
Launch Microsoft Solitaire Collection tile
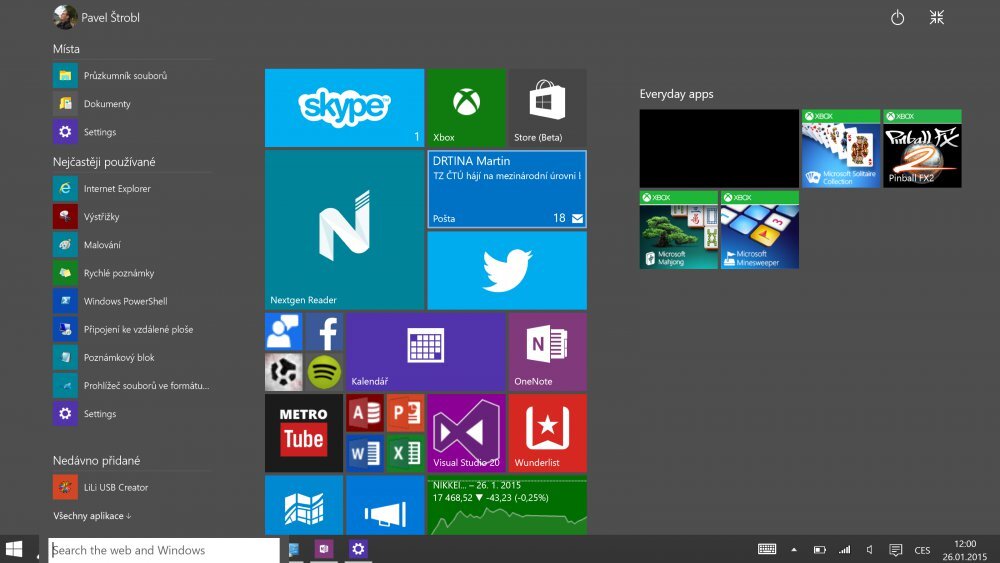pyautogui.click(x=841, y=149)
